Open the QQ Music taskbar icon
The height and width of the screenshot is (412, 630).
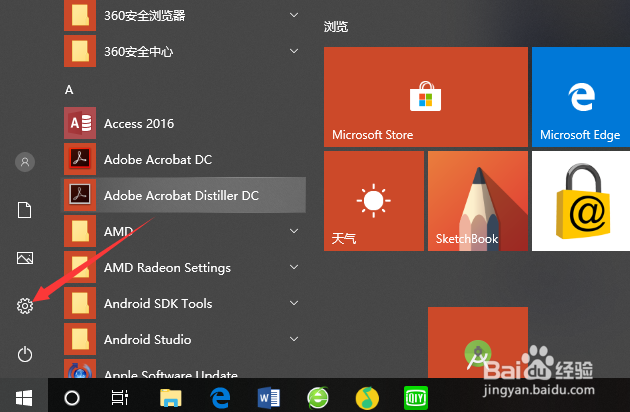(367, 398)
